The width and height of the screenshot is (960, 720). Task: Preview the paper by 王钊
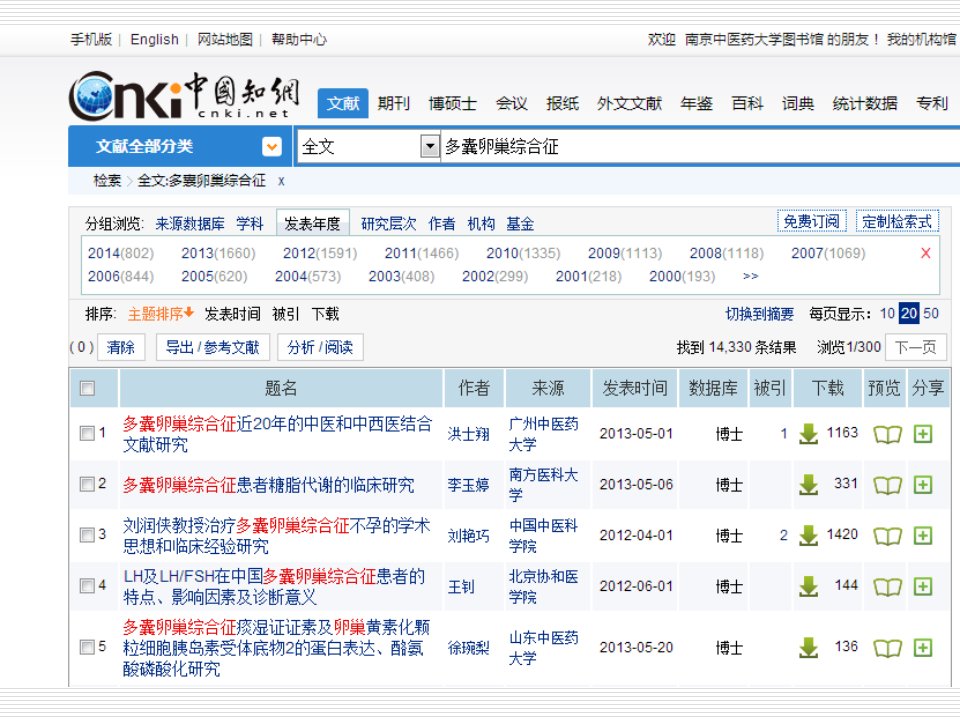[887, 587]
